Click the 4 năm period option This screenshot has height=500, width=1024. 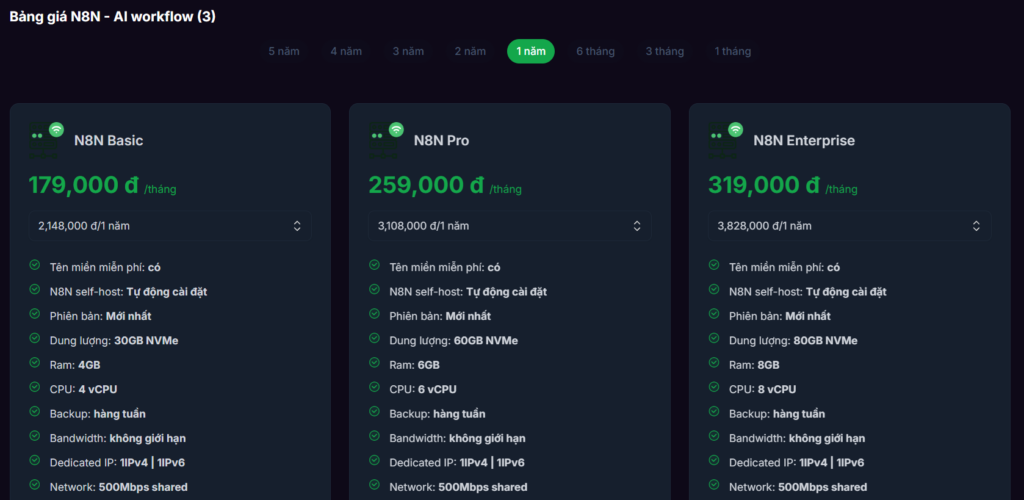click(346, 51)
